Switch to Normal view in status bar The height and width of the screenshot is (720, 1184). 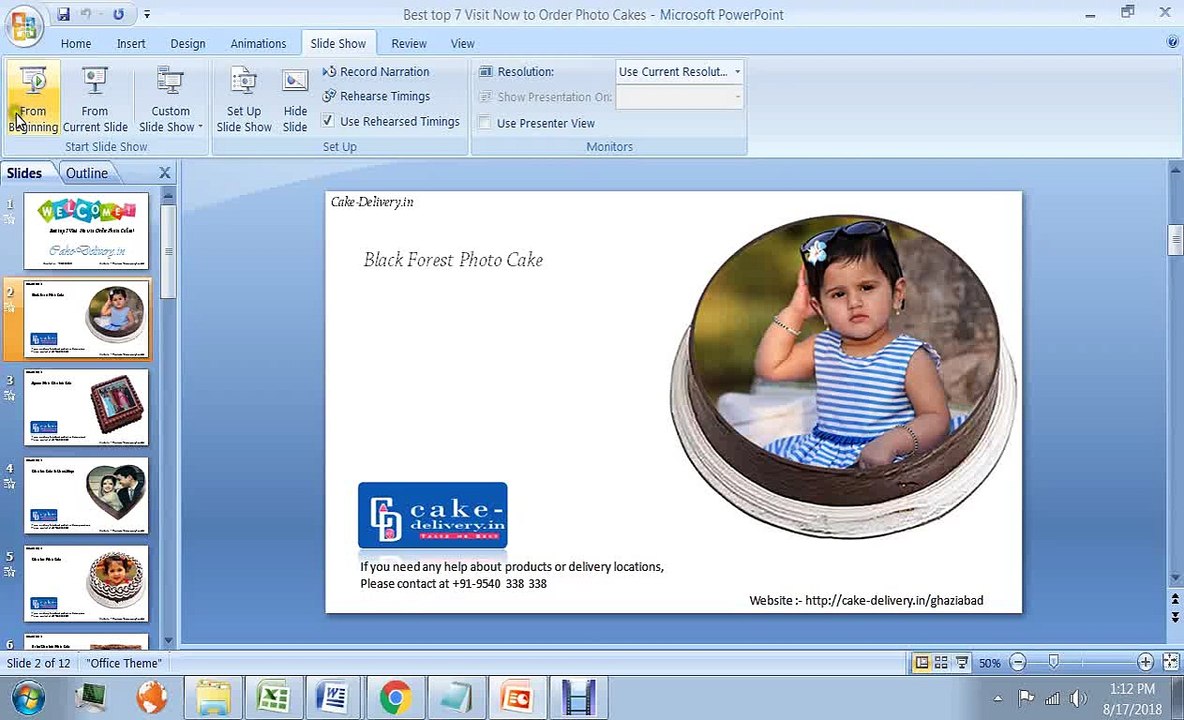coord(921,663)
